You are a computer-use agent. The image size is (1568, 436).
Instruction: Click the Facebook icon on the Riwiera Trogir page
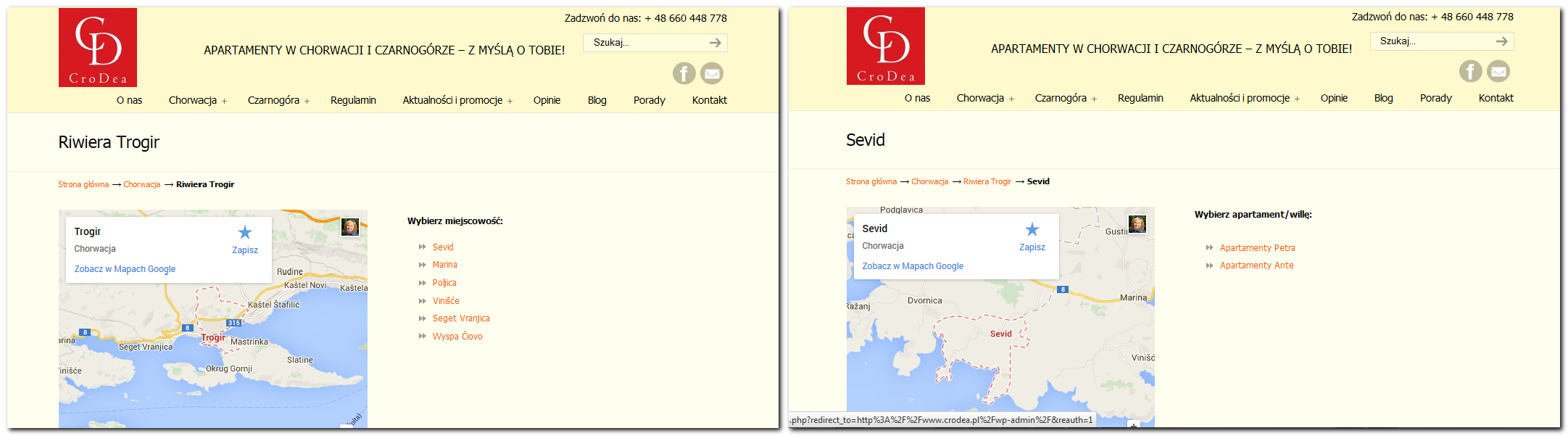point(684,73)
